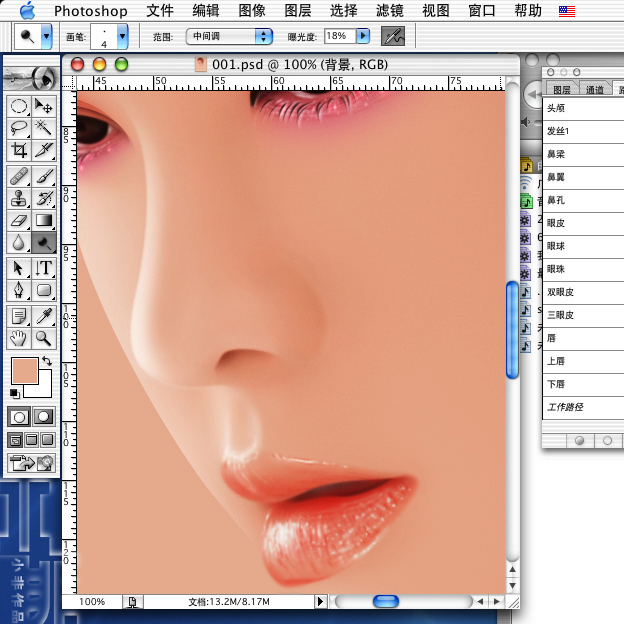The height and width of the screenshot is (624, 624).
Task: Open the 范围 range dropdown
Action: [229, 36]
